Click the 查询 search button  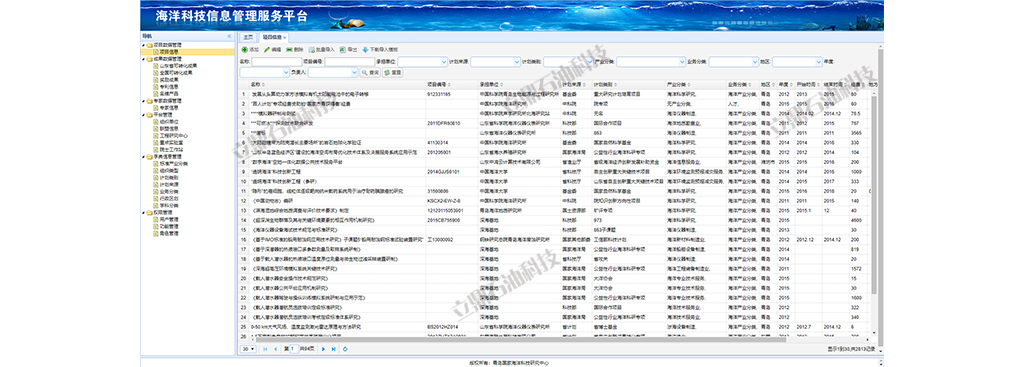pos(370,72)
